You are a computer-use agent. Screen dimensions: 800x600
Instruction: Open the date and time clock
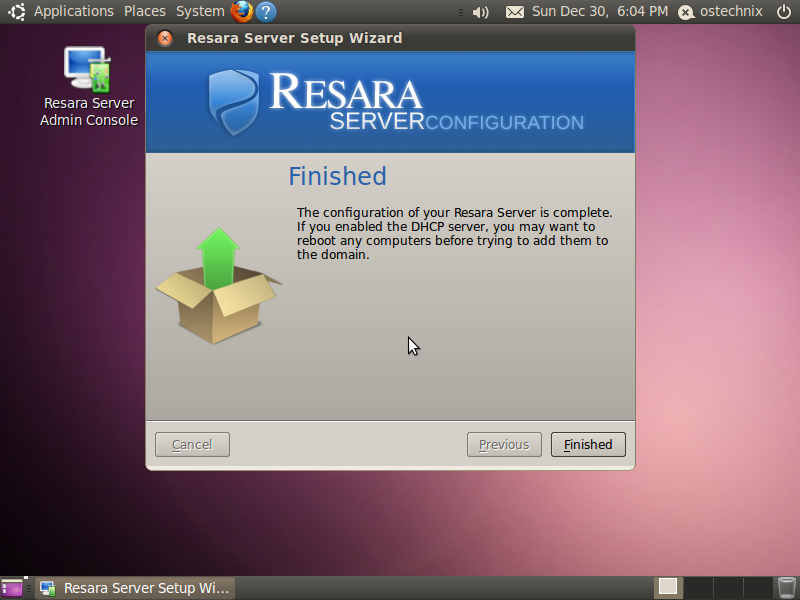point(599,11)
